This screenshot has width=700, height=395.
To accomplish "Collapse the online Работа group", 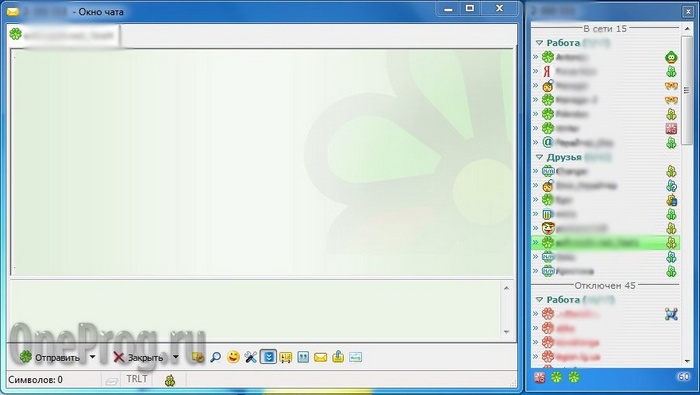I will tap(539, 43).
